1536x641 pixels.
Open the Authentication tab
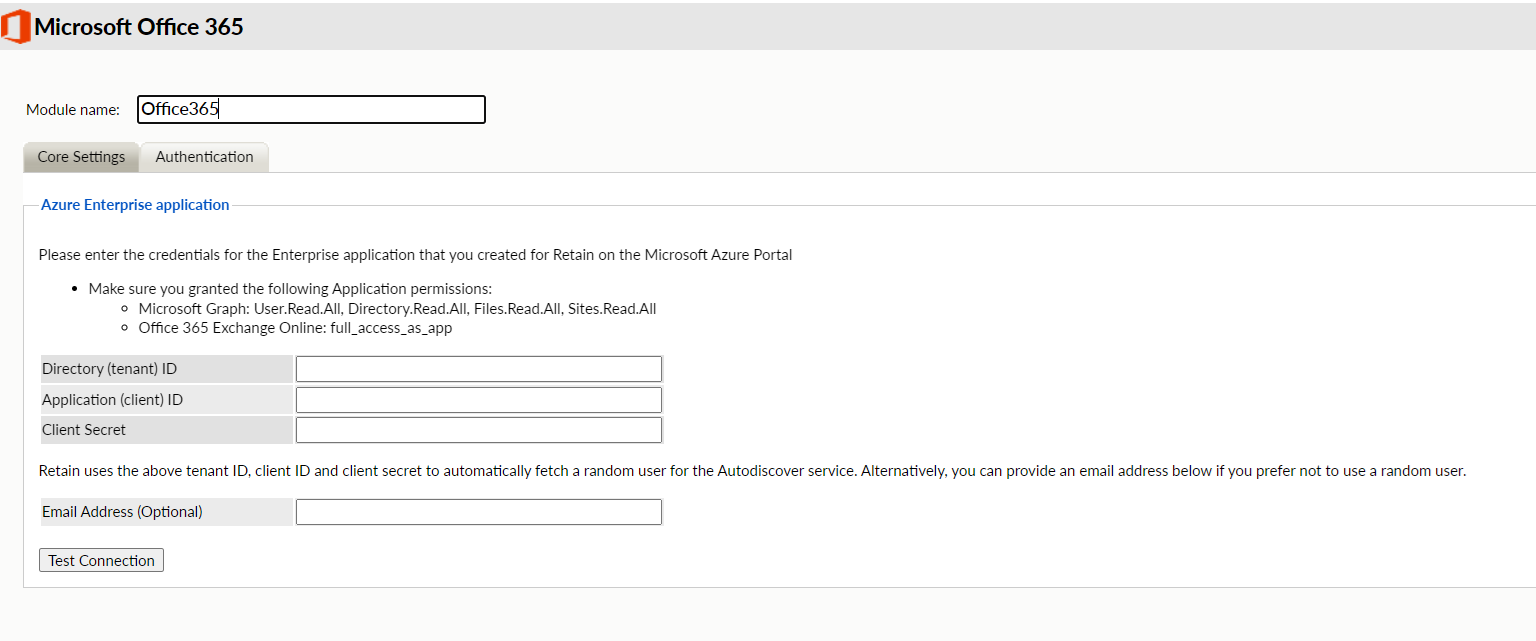204,157
